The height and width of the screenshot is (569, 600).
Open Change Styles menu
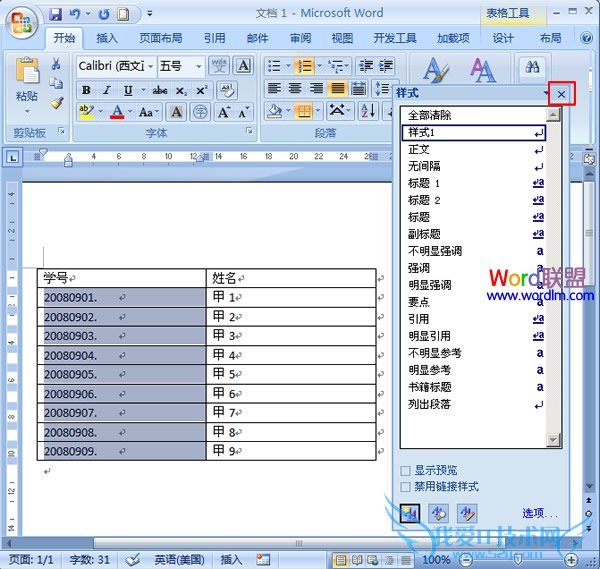483,70
